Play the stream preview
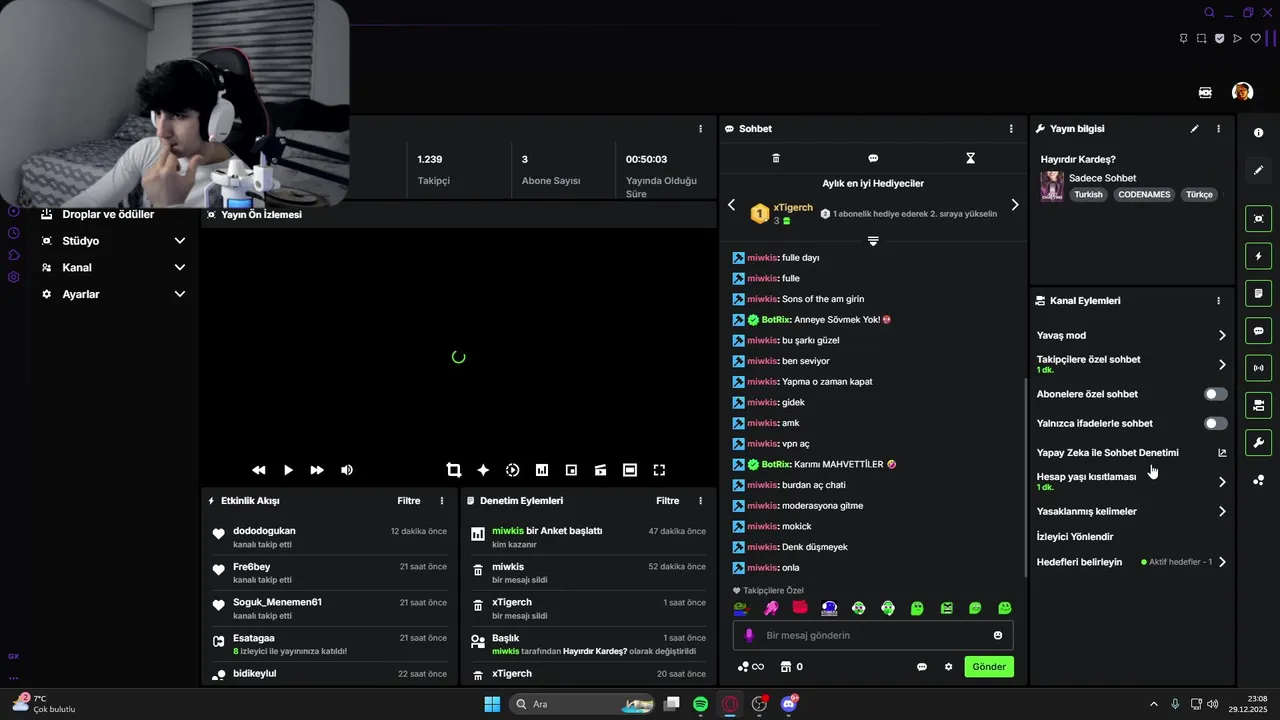Screen dimensions: 1280x720 click(x=288, y=470)
